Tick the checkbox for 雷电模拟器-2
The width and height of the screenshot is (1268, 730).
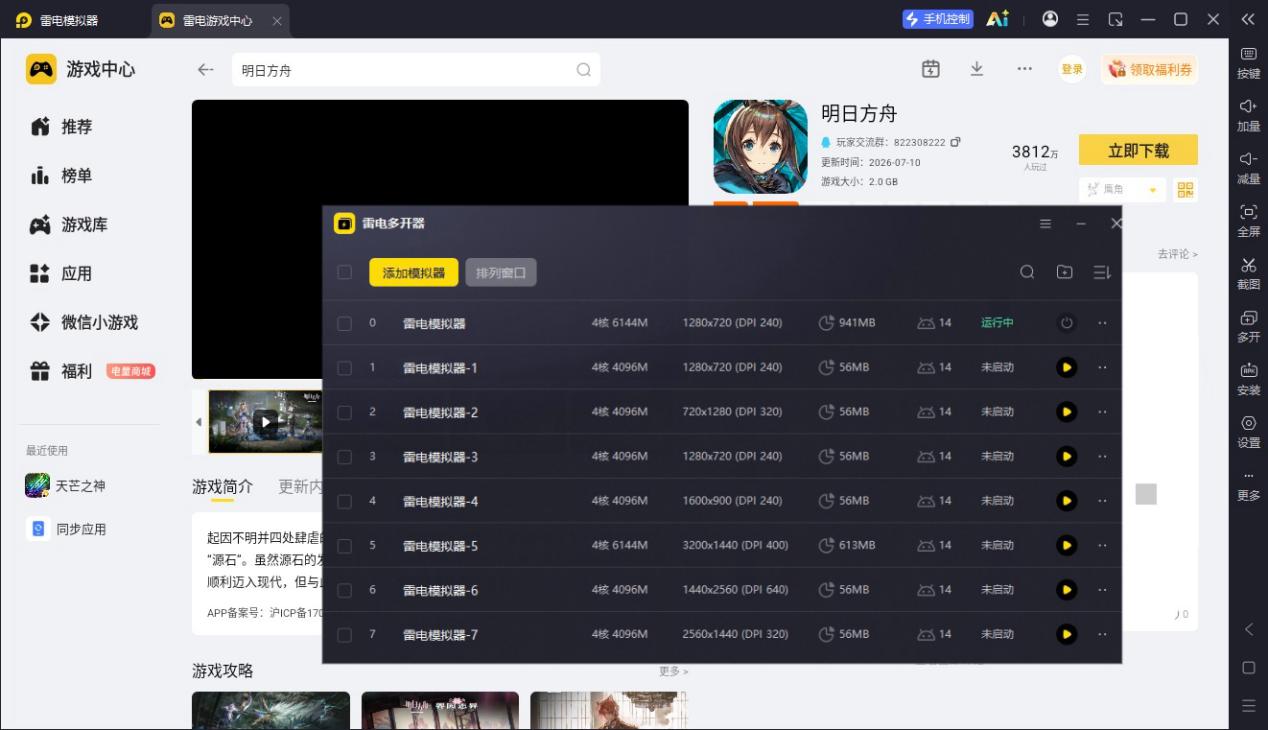pos(345,412)
